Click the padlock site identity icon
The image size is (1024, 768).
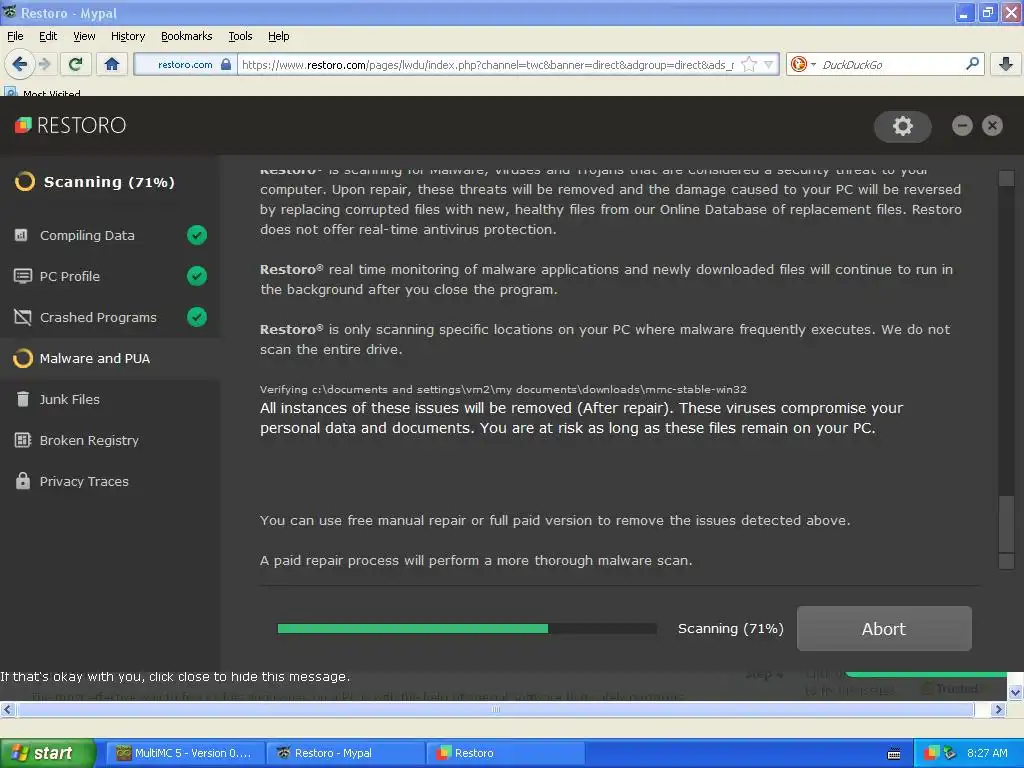pos(226,65)
